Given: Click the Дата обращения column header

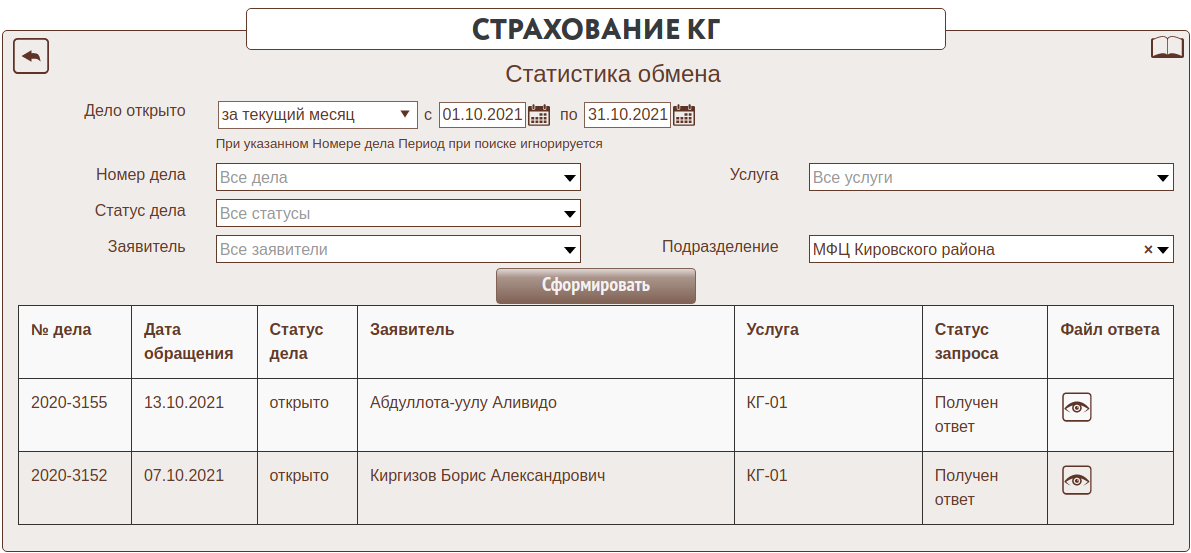Looking at the screenshot, I should (x=188, y=341).
